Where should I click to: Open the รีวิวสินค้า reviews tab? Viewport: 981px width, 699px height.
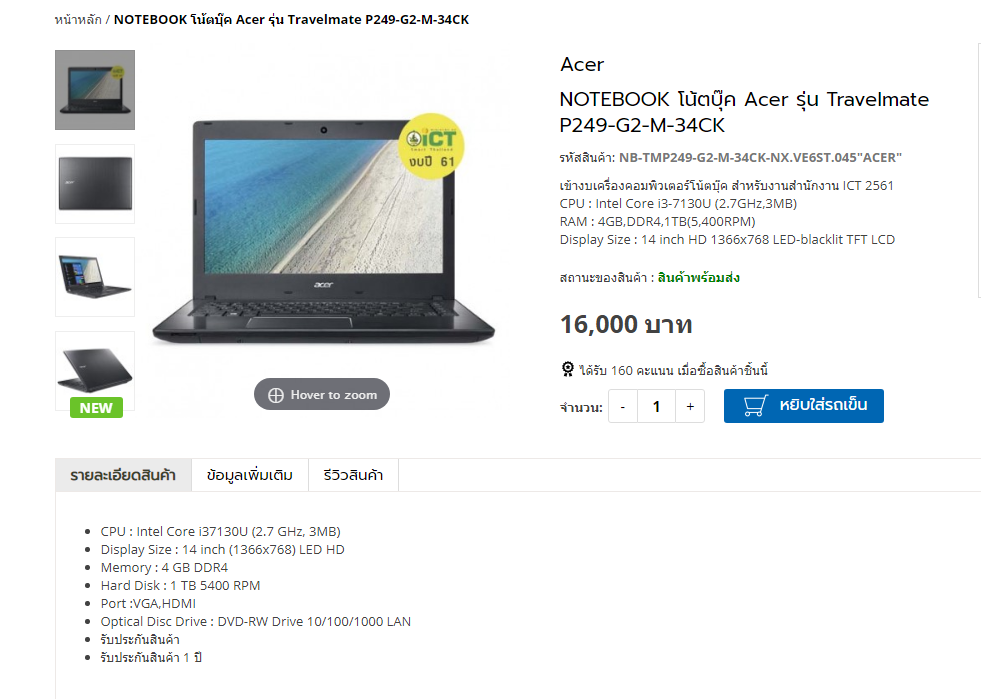pos(353,475)
